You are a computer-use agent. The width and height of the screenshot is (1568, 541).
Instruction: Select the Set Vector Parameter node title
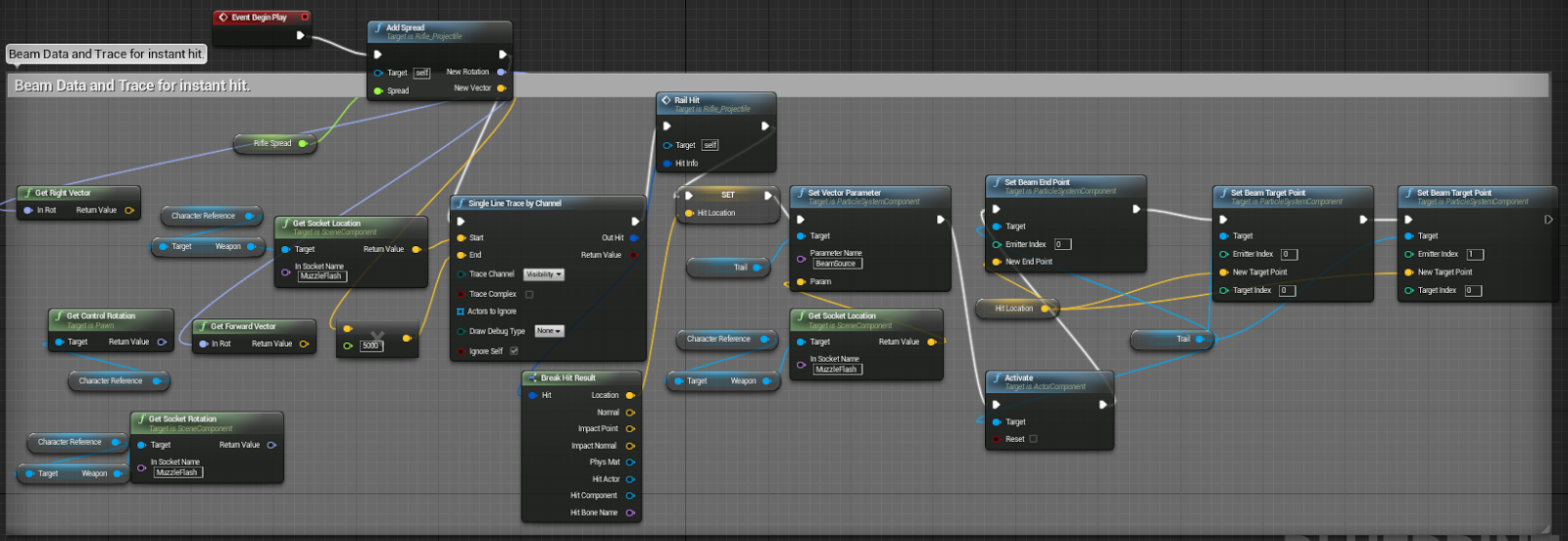pyautogui.click(x=845, y=193)
